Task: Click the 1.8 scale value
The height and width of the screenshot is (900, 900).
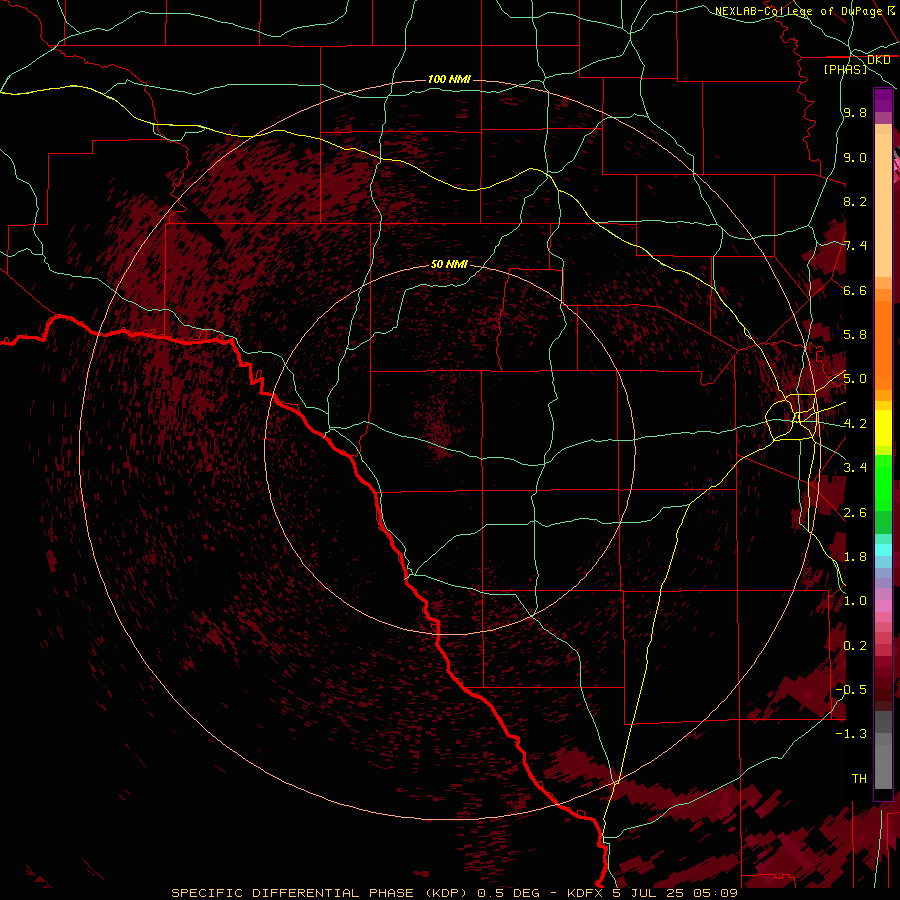Action: coord(855,557)
